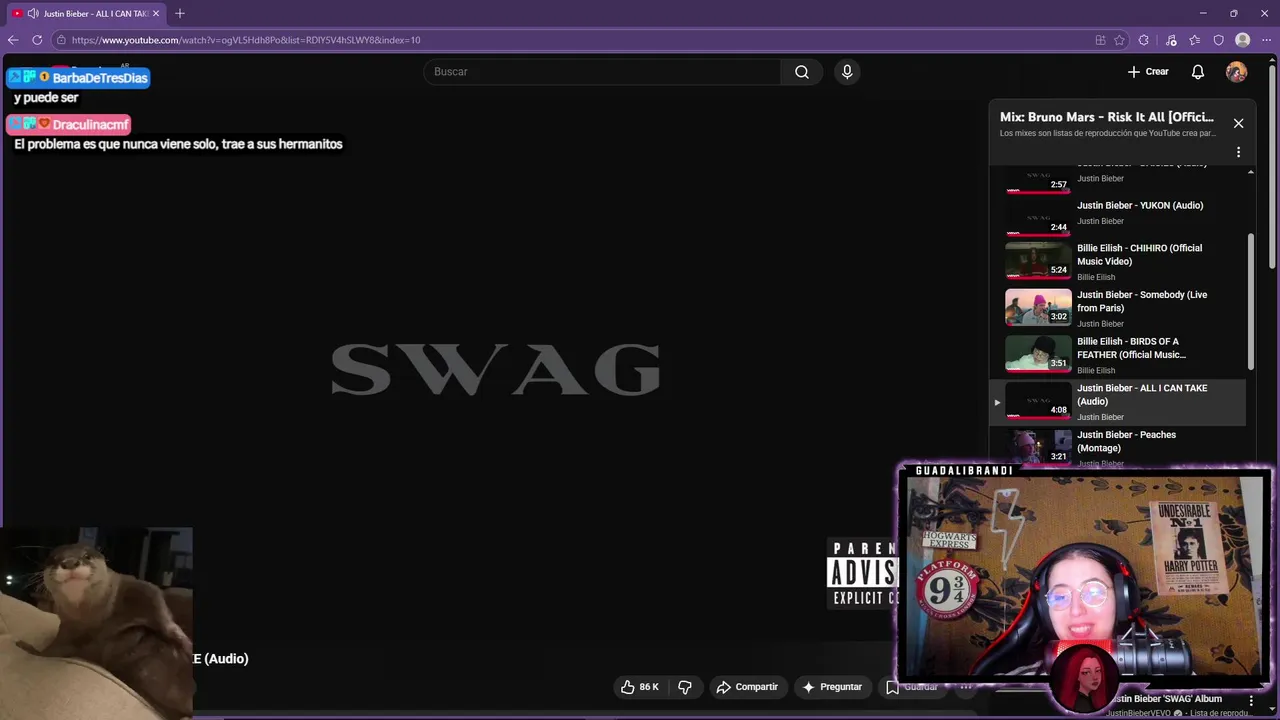Screen dimensions: 1280x720
Task: Go back with the browser back arrow
Action: [13, 40]
